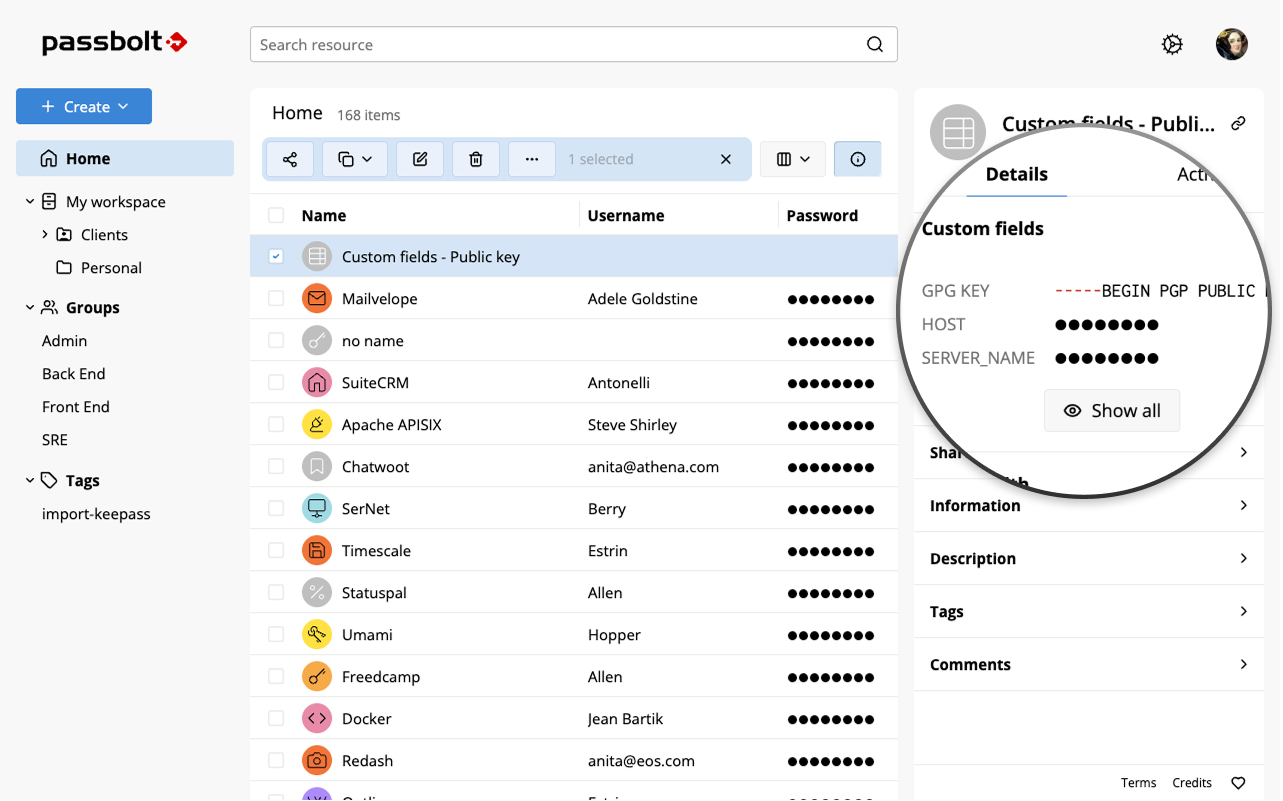
Task: Filter by the import-keepass tag
Action: (x=96, y=514)
